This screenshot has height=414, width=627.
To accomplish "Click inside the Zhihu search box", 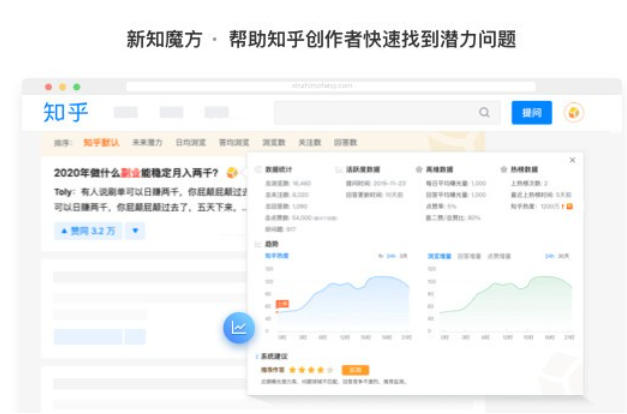I will (x=387, y=113).
